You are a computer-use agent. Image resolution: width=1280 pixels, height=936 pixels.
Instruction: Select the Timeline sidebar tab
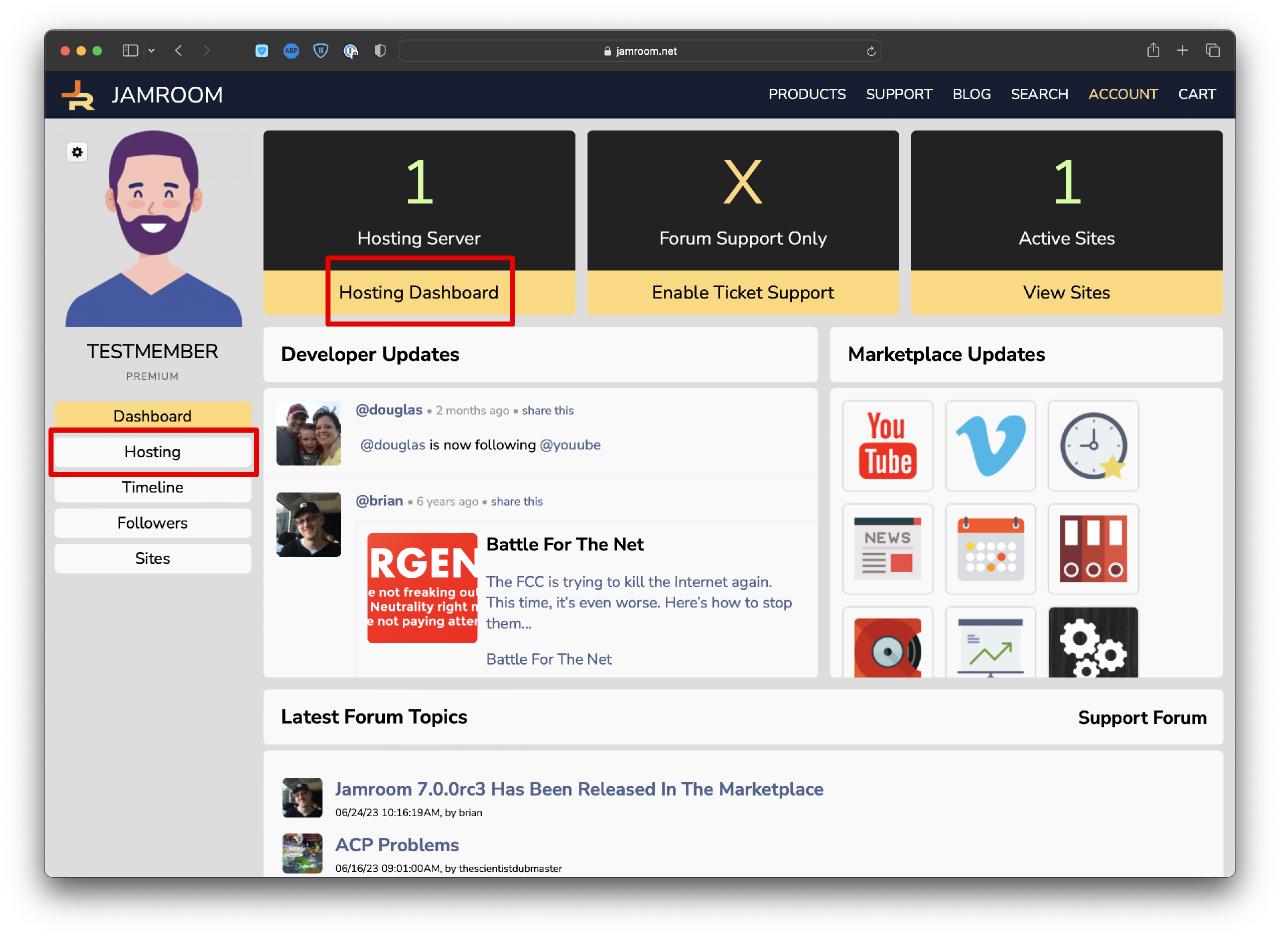point(153,487)
